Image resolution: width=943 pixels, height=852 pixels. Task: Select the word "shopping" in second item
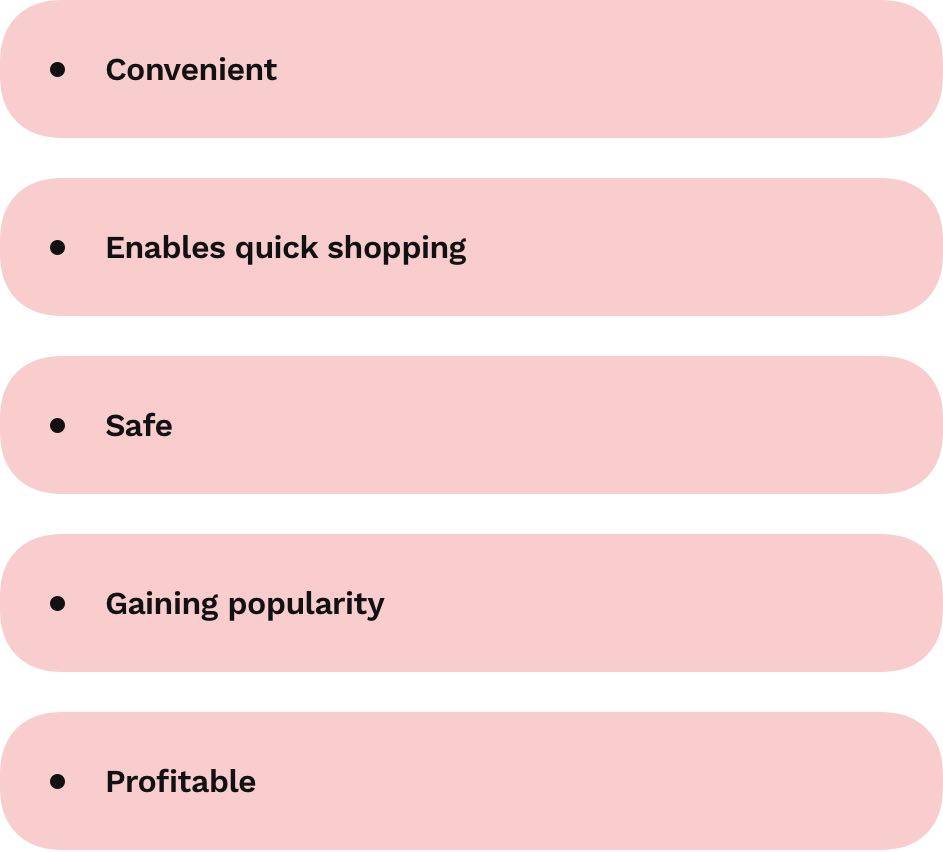coord(397,249)
